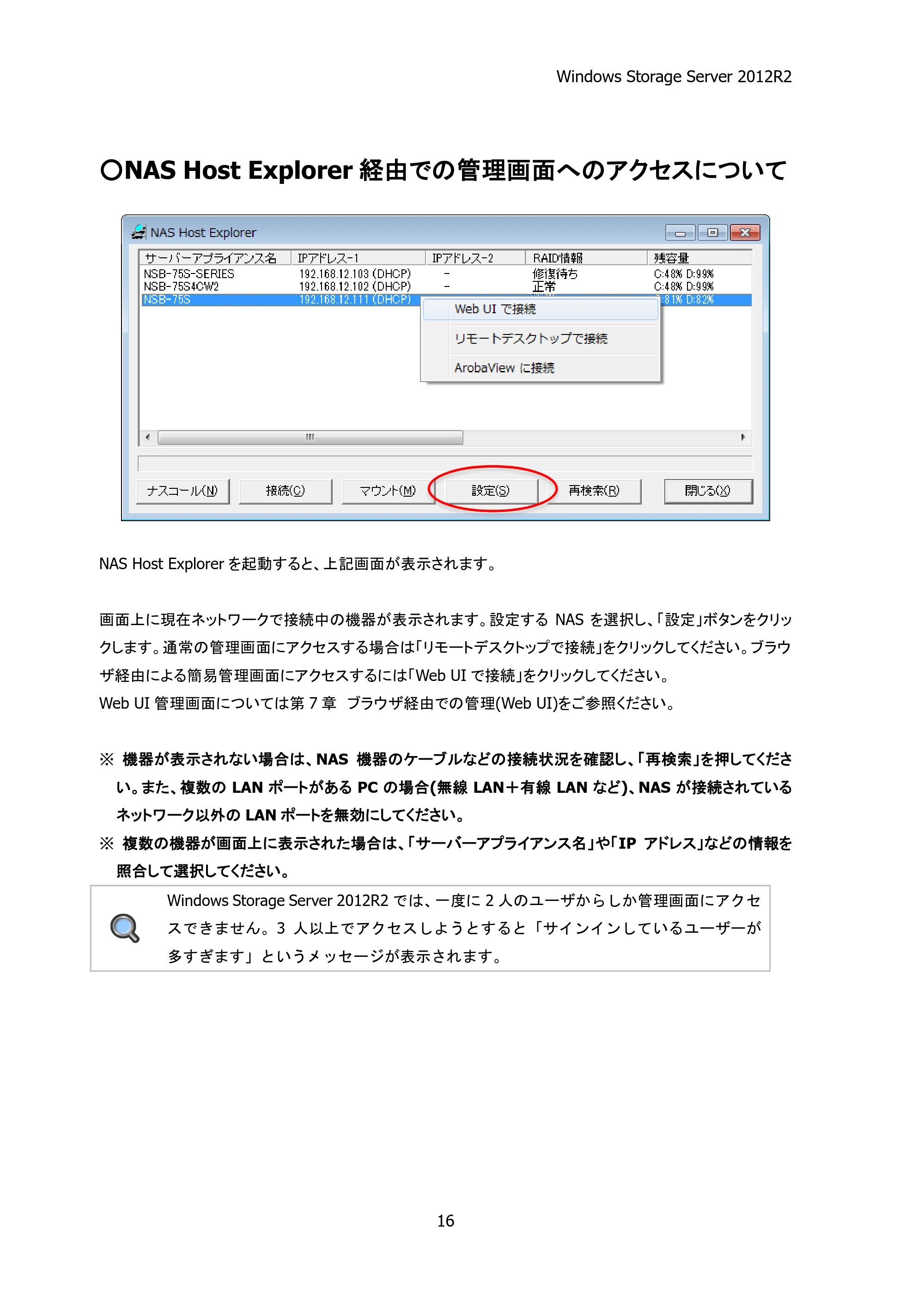Click the empty status field above the buttons
Viewport: 924px width, 1307px height.
pyautogui.click(x=445, y=463)
